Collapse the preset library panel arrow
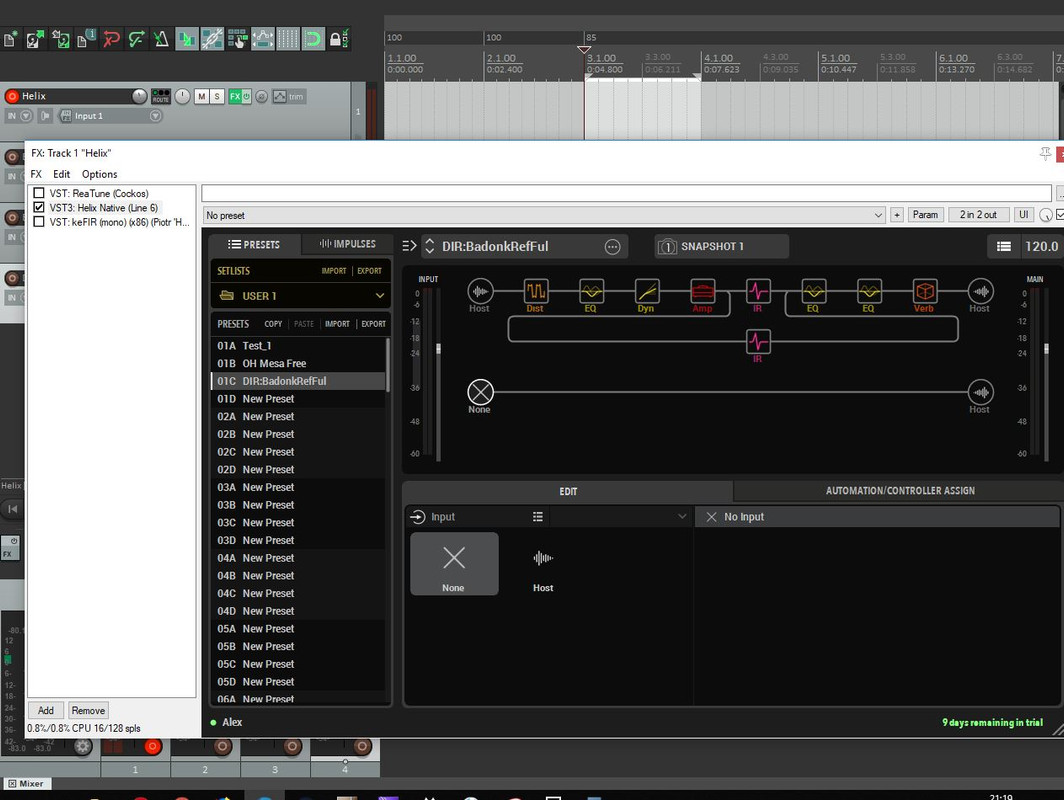1064x800 pixels. [408, 246]
